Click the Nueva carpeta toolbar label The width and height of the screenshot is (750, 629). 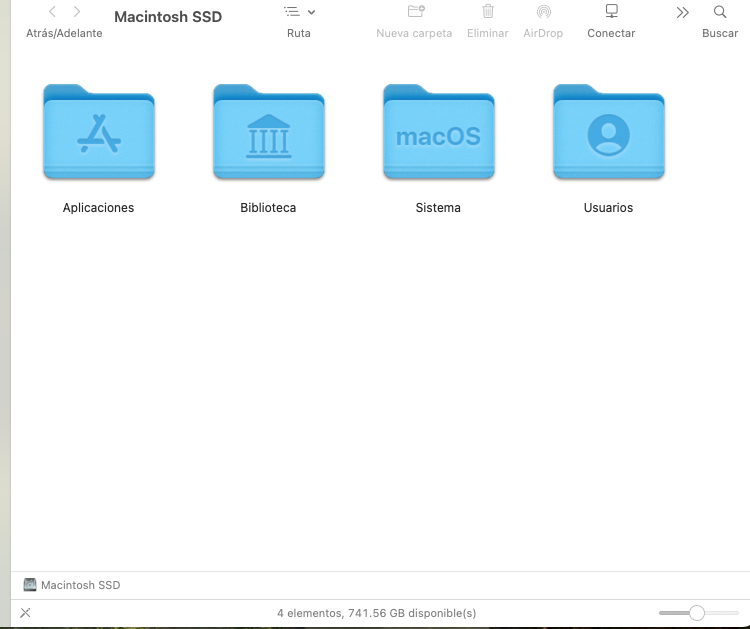tap(414, 33)
